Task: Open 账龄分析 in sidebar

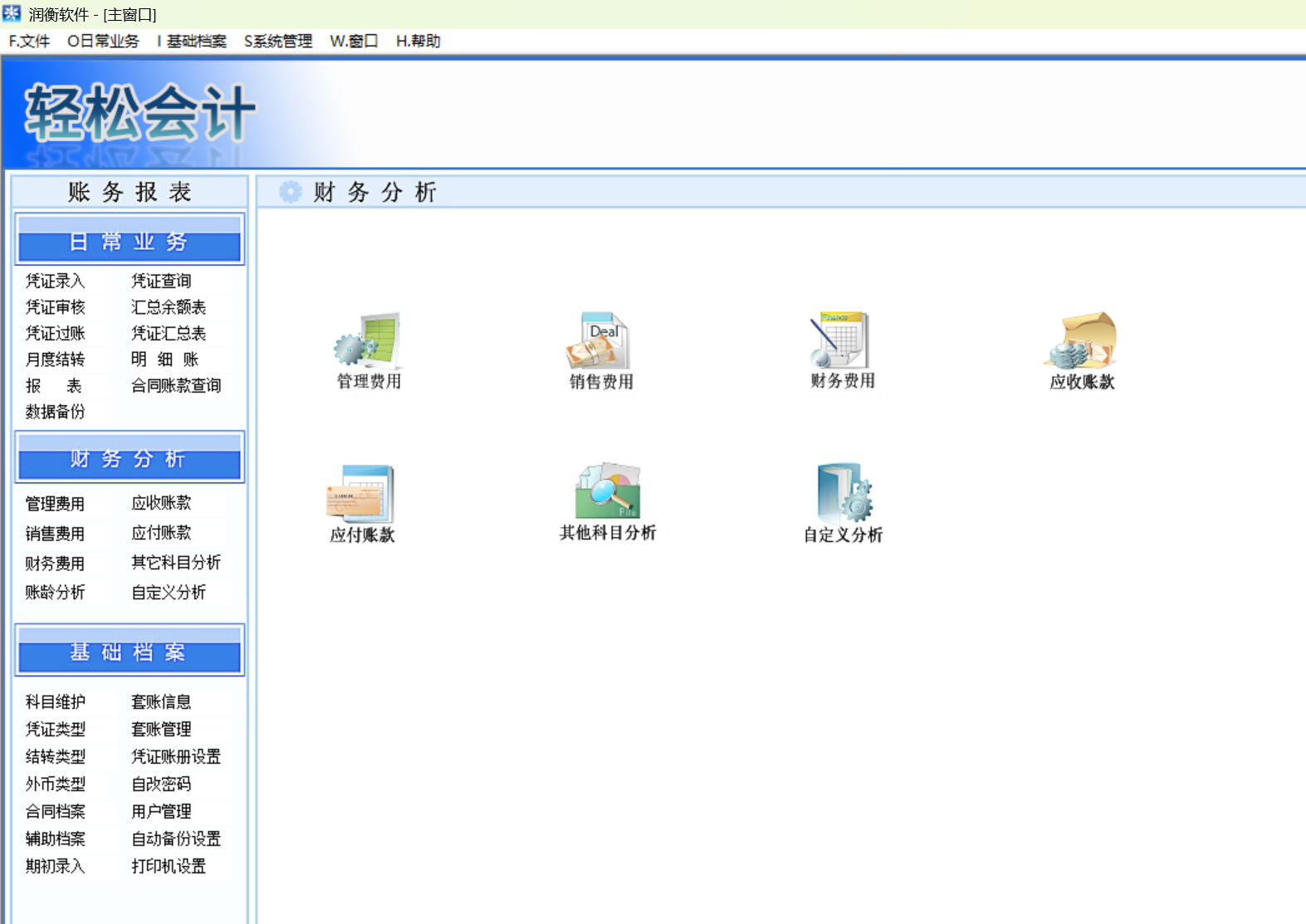Action: (55, 592)
